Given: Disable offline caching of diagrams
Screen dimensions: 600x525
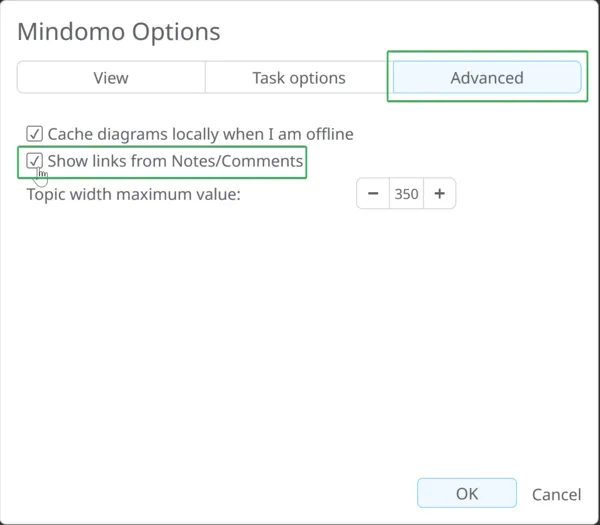Looking at the screenshot, I should [34, 134].
